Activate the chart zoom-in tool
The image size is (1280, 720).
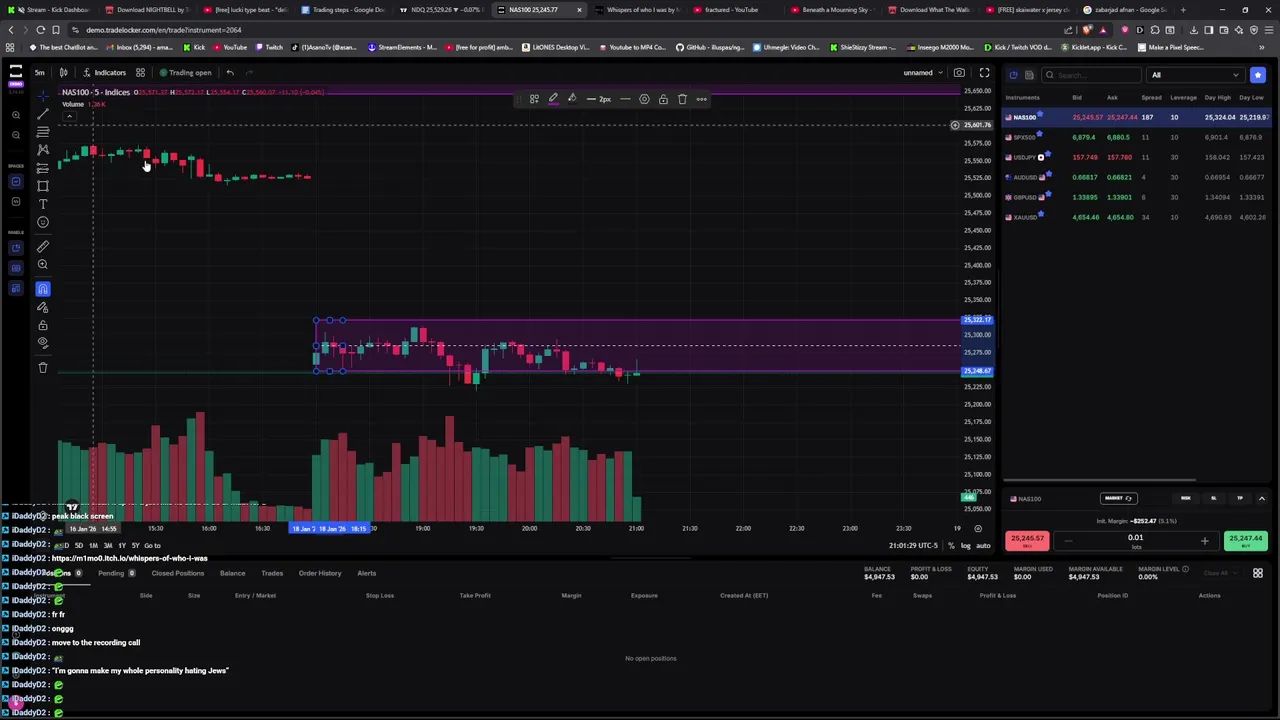pos(43,265)
